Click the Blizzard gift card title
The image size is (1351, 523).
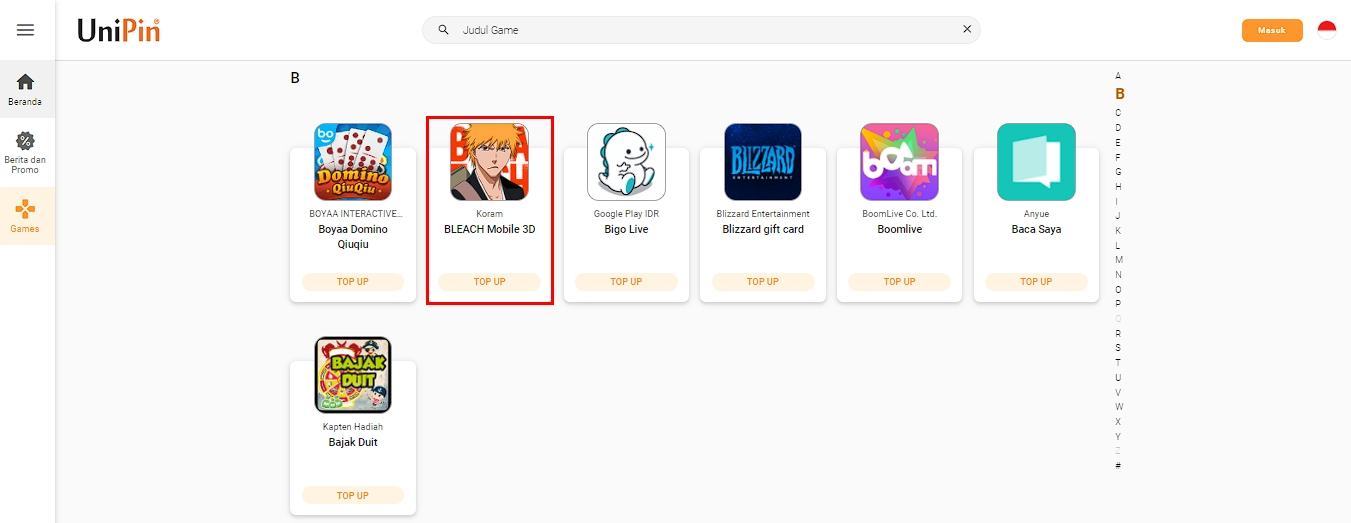[763, 229]
